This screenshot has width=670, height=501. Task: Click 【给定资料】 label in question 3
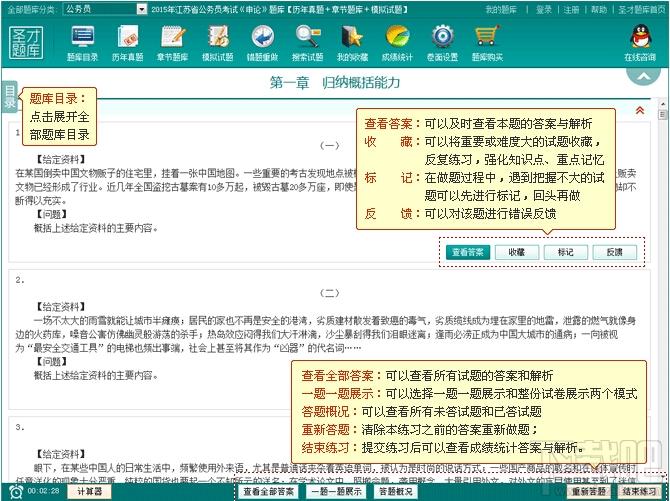pos(60,454)
